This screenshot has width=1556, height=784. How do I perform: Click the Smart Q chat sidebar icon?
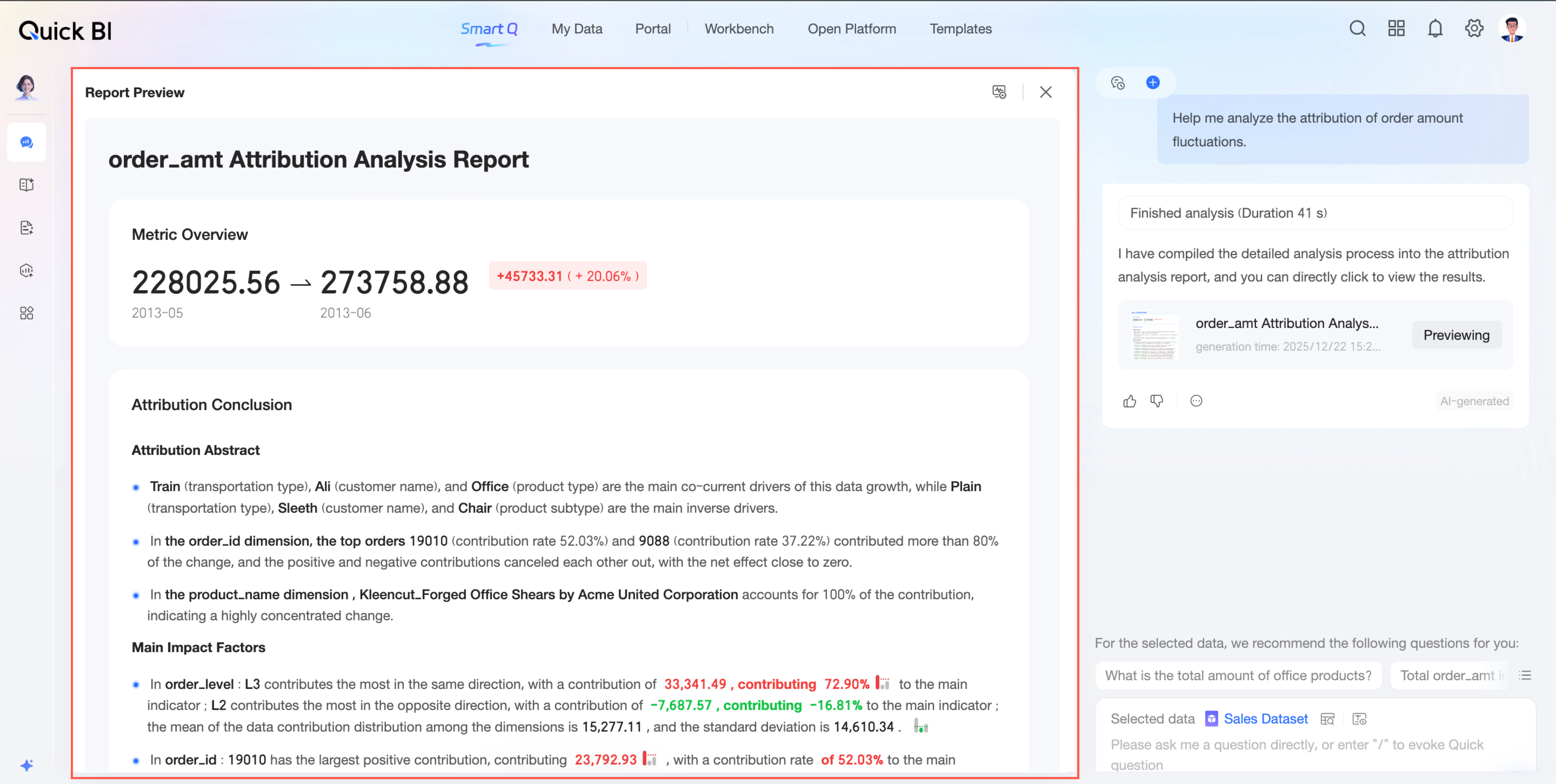[26, 143]
